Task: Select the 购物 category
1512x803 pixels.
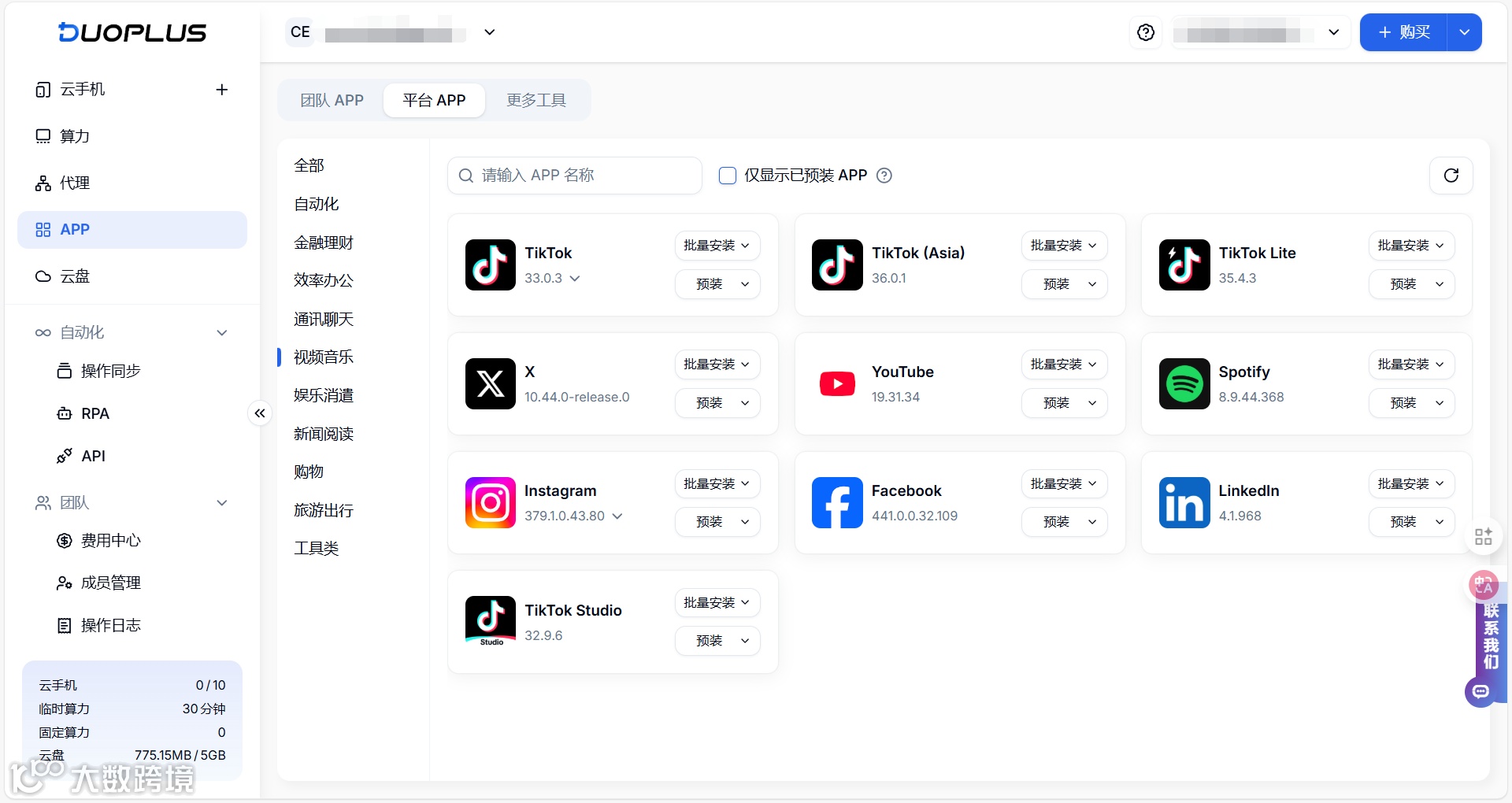Action: 309,472
